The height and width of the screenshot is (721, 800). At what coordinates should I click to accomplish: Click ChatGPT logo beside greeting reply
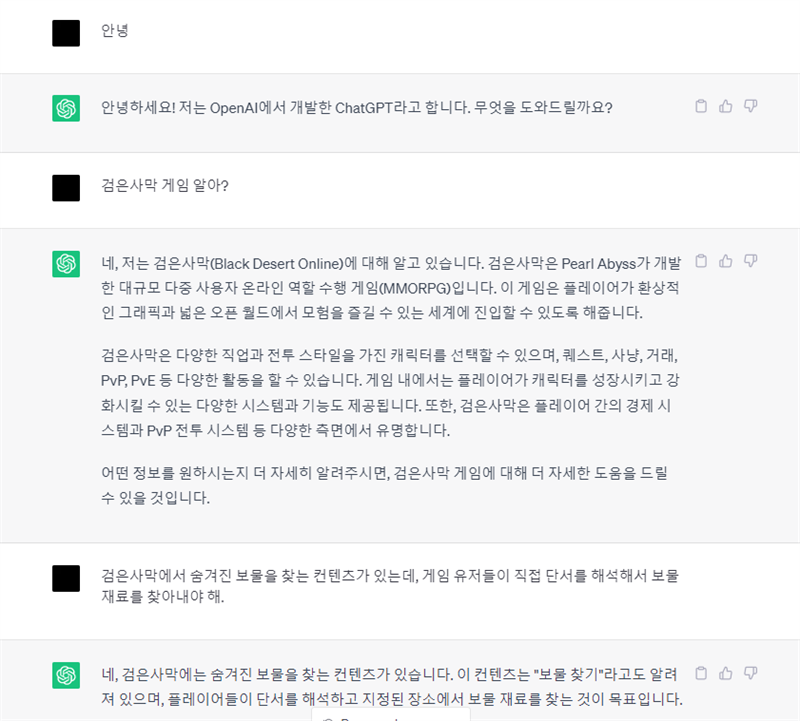(x=66, y=108)
